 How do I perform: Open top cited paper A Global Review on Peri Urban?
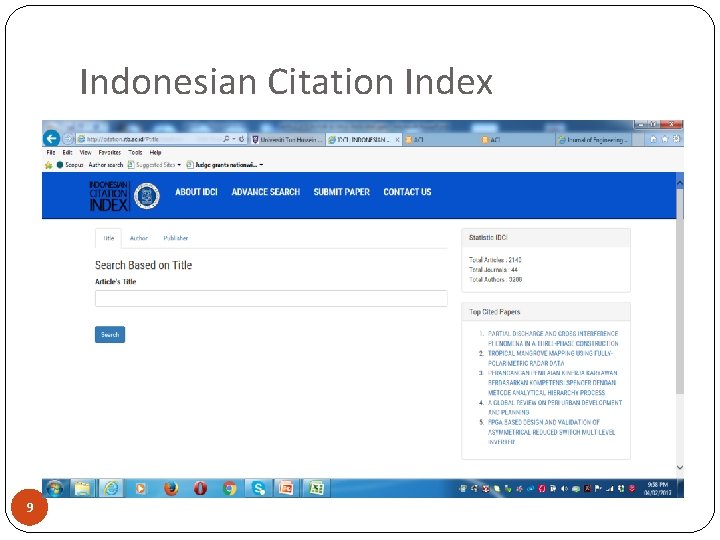[x=555, y=407]
